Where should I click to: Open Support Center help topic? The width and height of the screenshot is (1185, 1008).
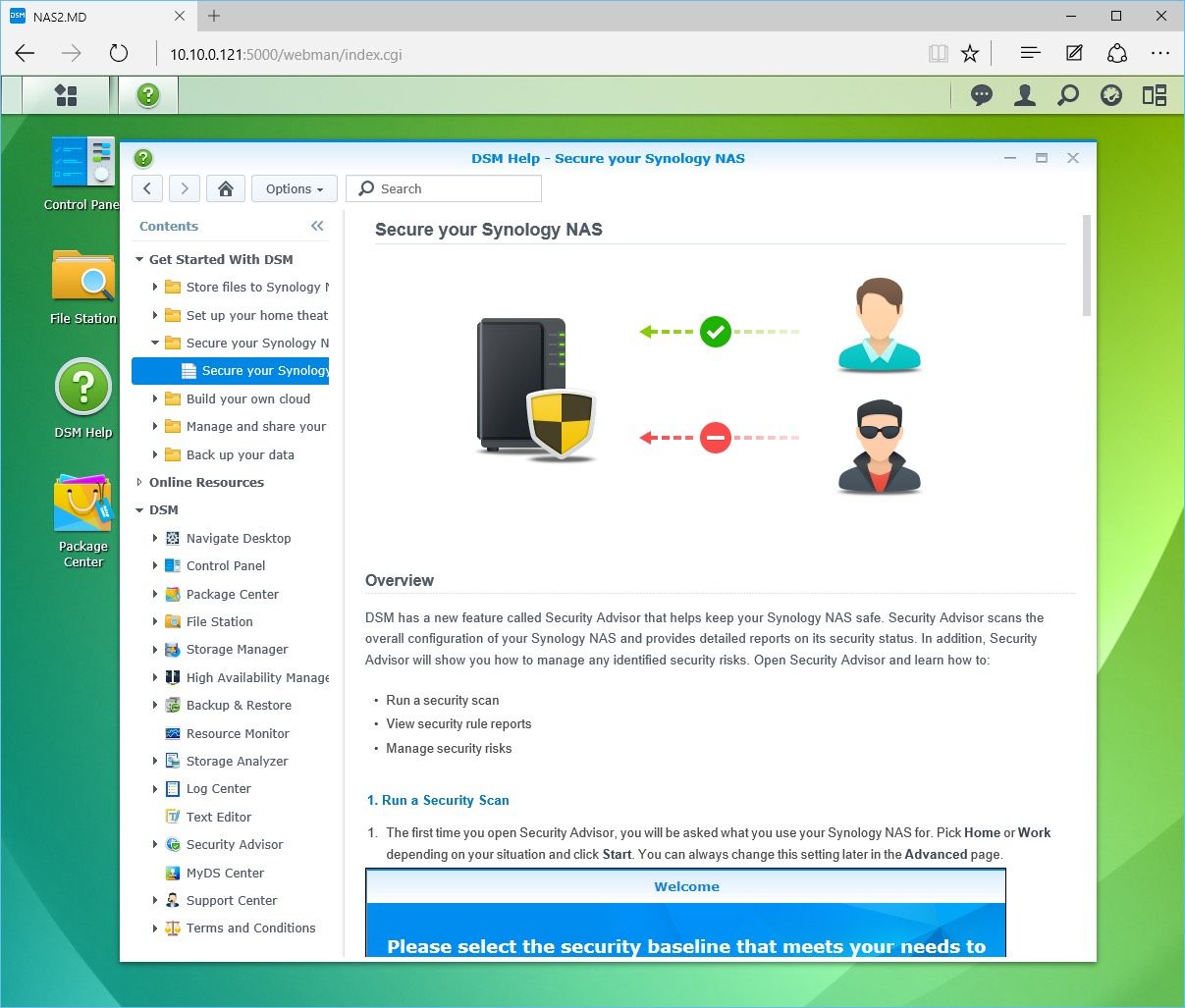(x=232, y=900)
